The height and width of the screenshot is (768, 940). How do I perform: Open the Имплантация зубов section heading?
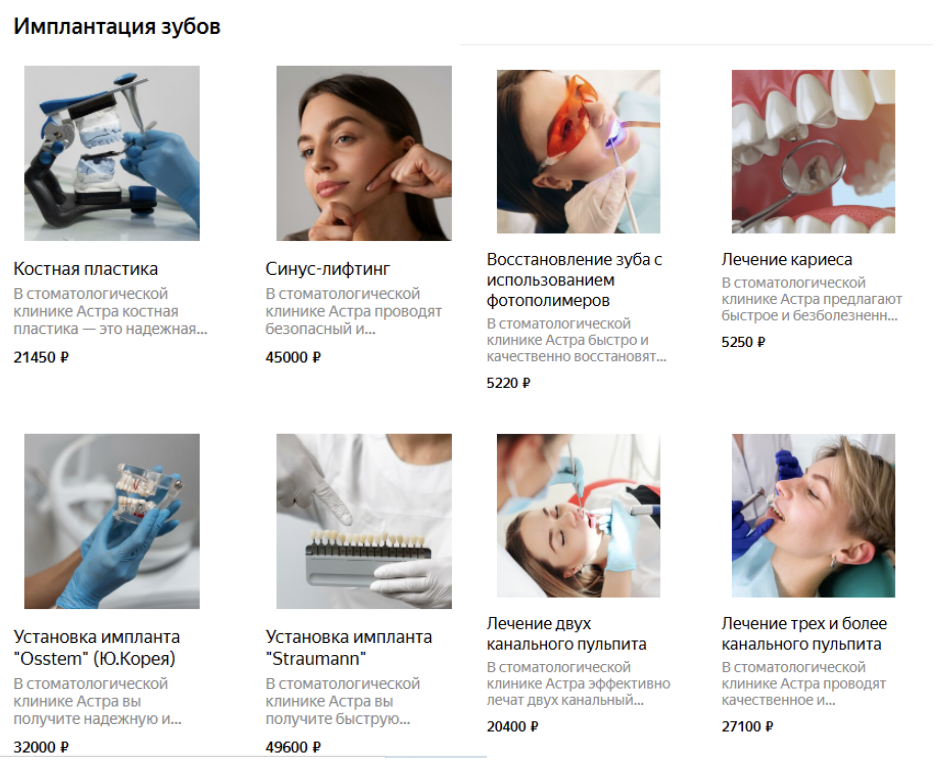click(117, 26)
